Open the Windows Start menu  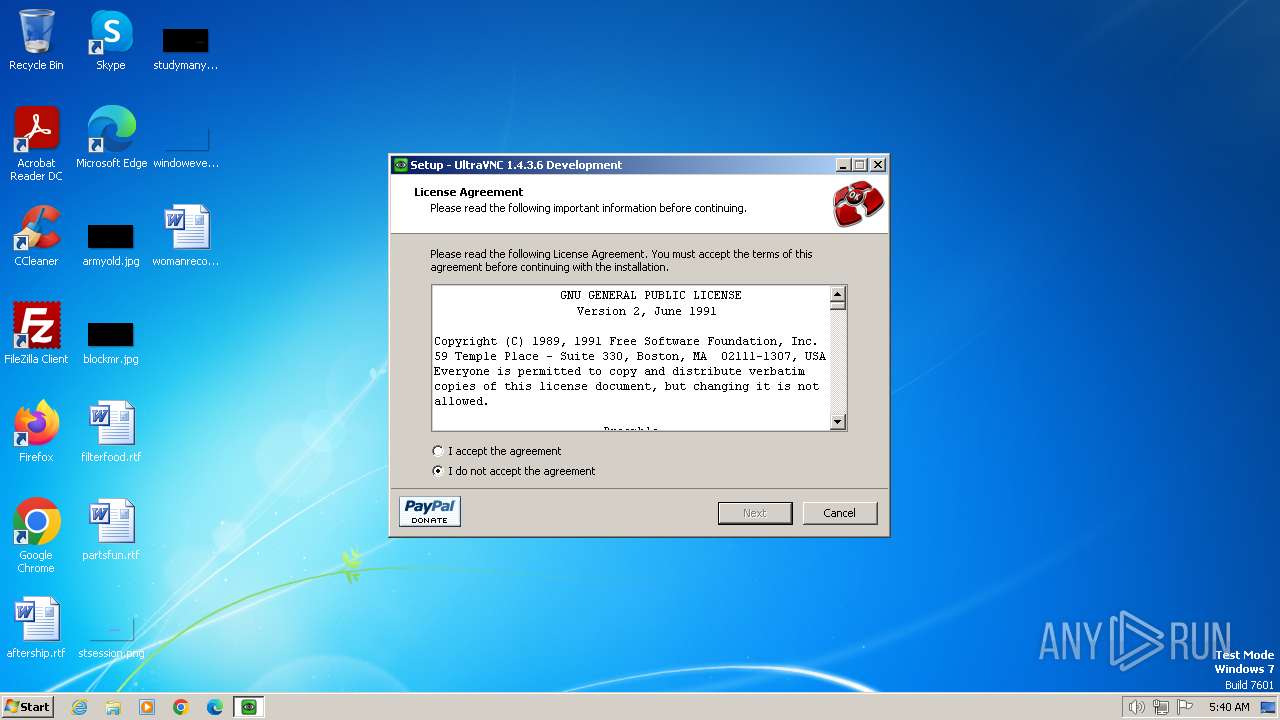28,707
